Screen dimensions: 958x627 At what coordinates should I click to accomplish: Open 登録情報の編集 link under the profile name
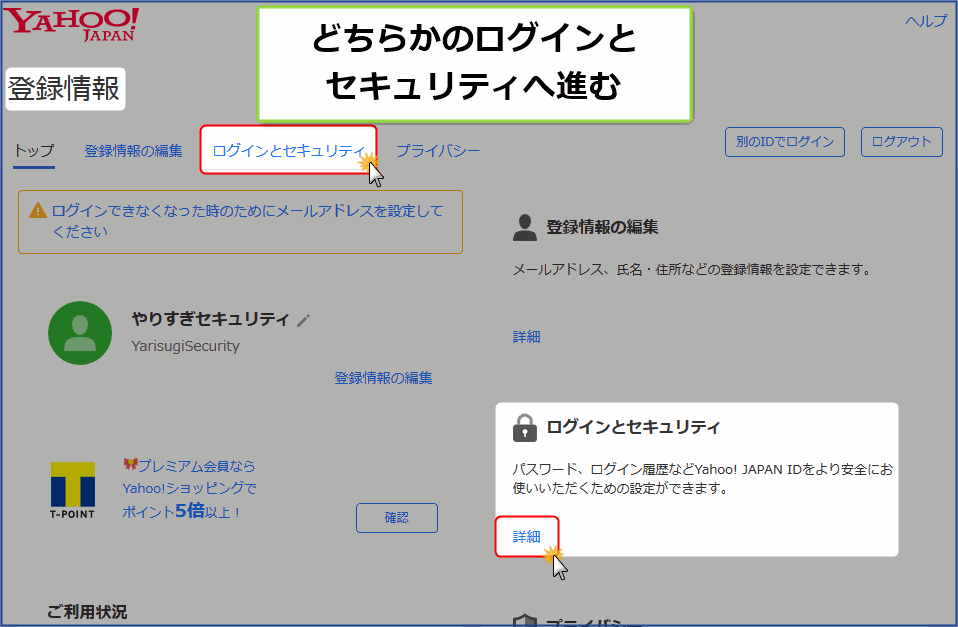pos(384,378)
